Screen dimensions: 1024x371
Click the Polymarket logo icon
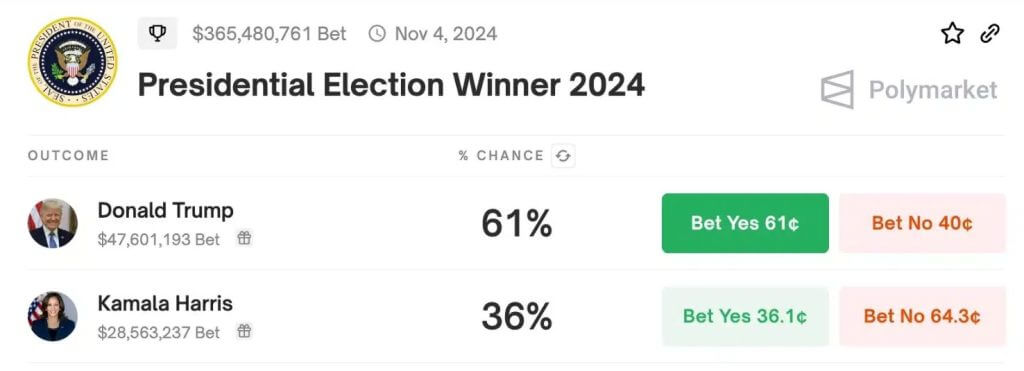837,89
